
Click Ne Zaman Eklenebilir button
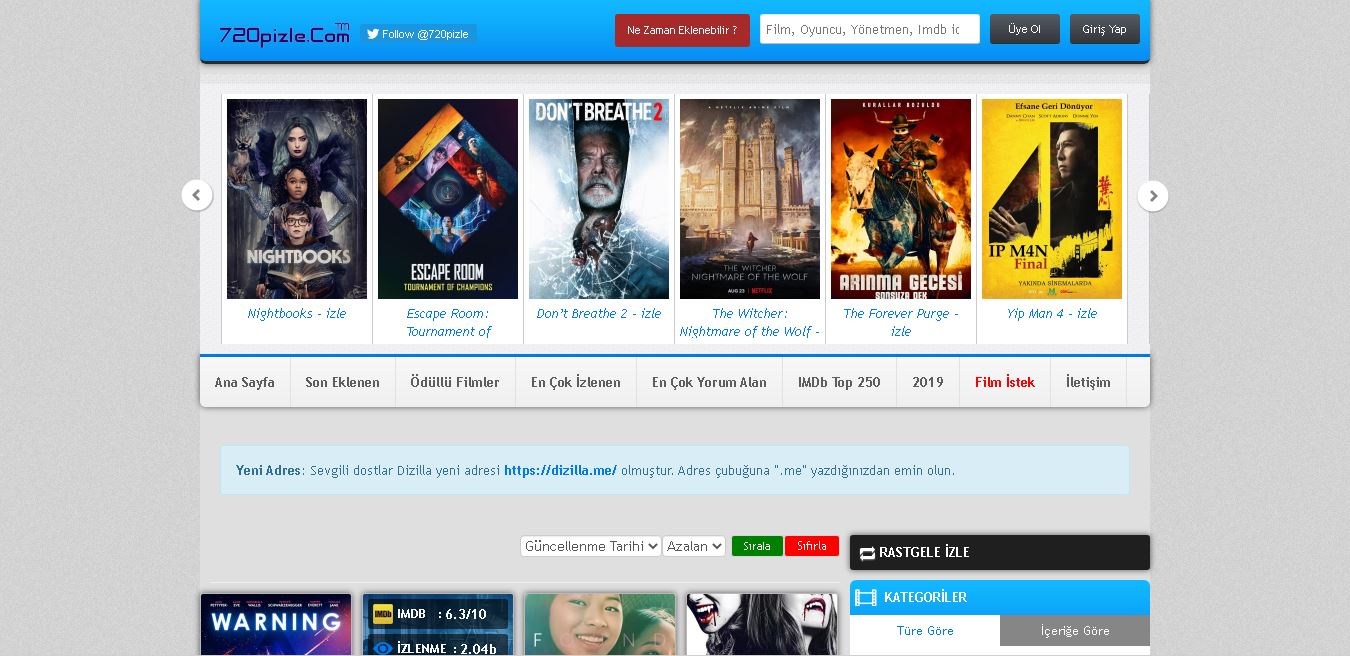[x=682, y=30]
